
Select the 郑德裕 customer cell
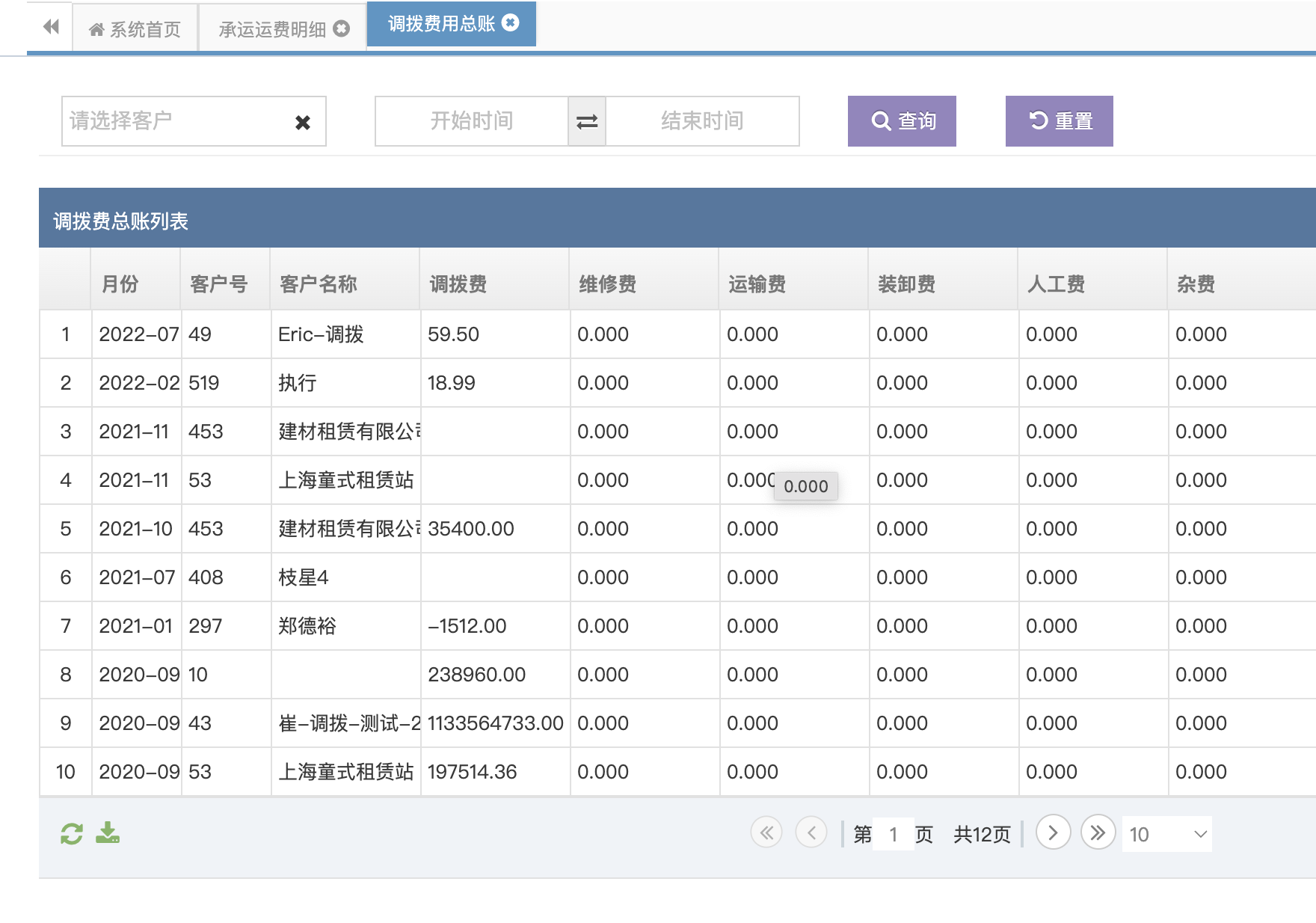(x=345, y=626)
